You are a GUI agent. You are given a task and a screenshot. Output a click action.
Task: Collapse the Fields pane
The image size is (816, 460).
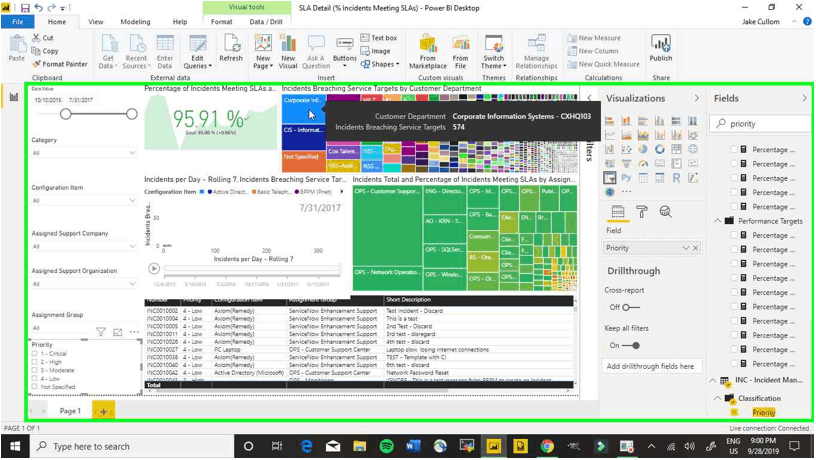[805, 98]
